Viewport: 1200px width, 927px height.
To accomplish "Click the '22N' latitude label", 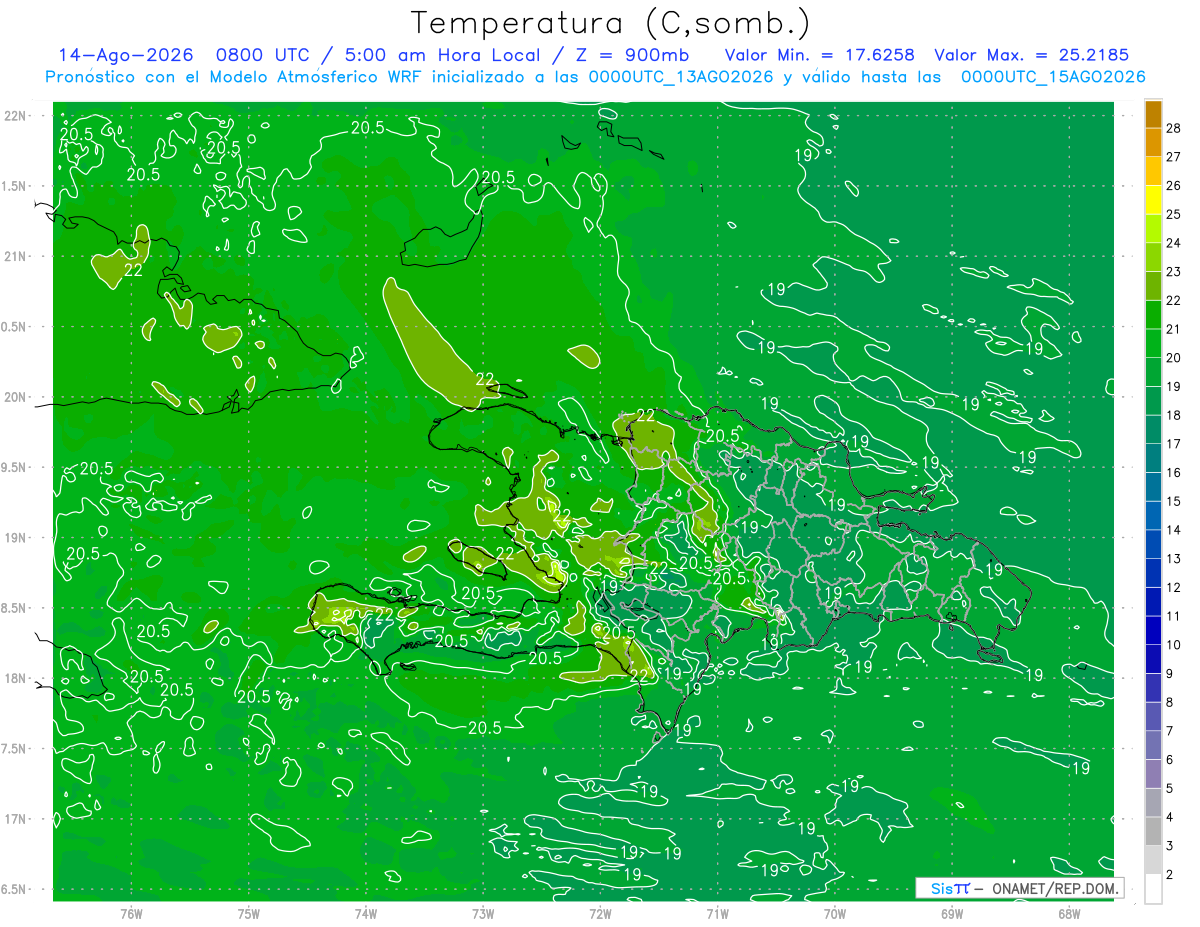I will (x=17, y=116).
